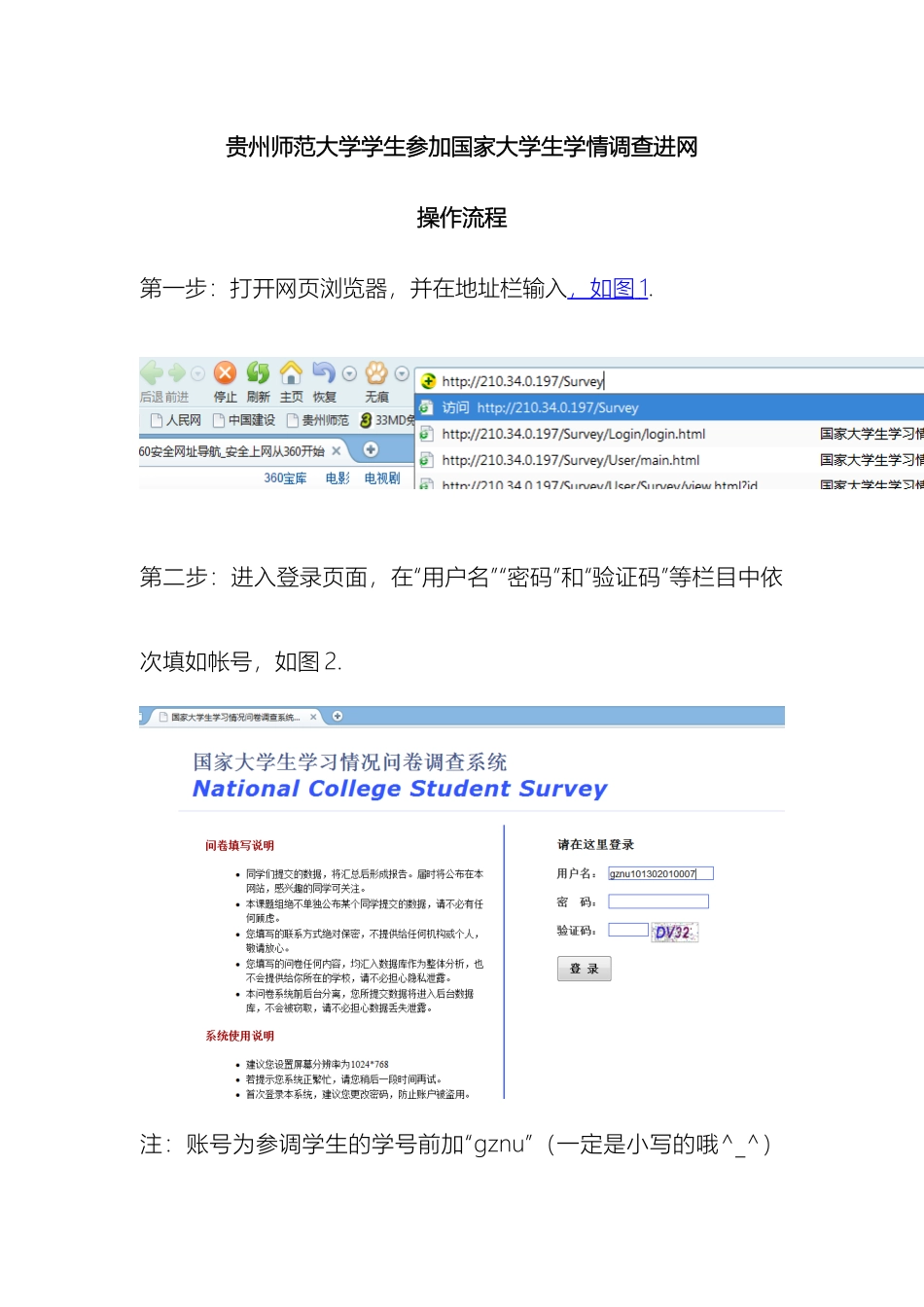Click the 系统使用说明 heading
This screenshot has width=924, height=1307.
[x=239, y=1037]
